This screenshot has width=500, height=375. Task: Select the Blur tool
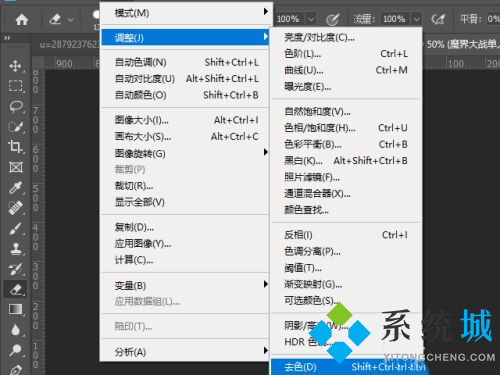point(16,330)
